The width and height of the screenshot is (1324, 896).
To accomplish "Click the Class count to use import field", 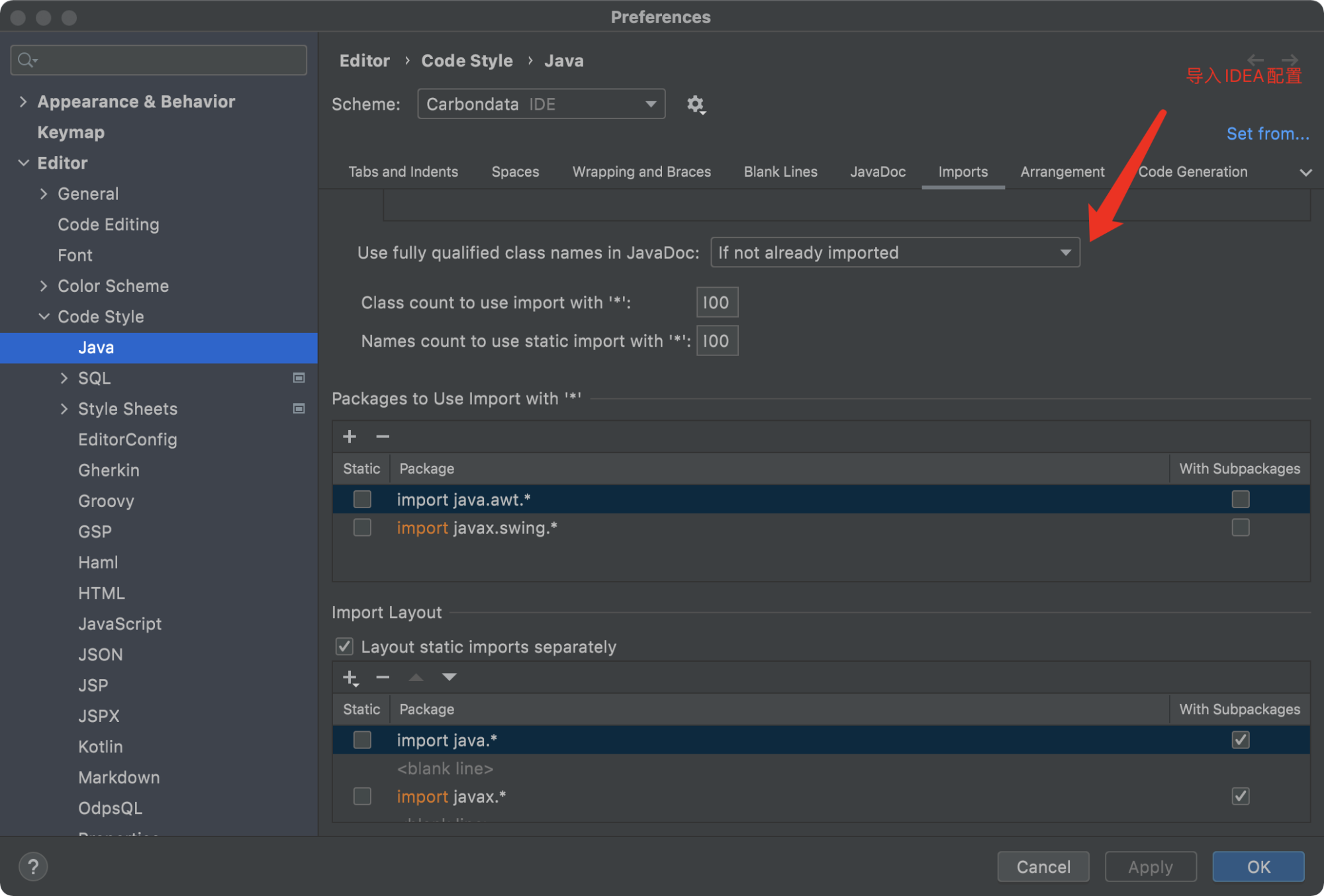I will (717, 302).
